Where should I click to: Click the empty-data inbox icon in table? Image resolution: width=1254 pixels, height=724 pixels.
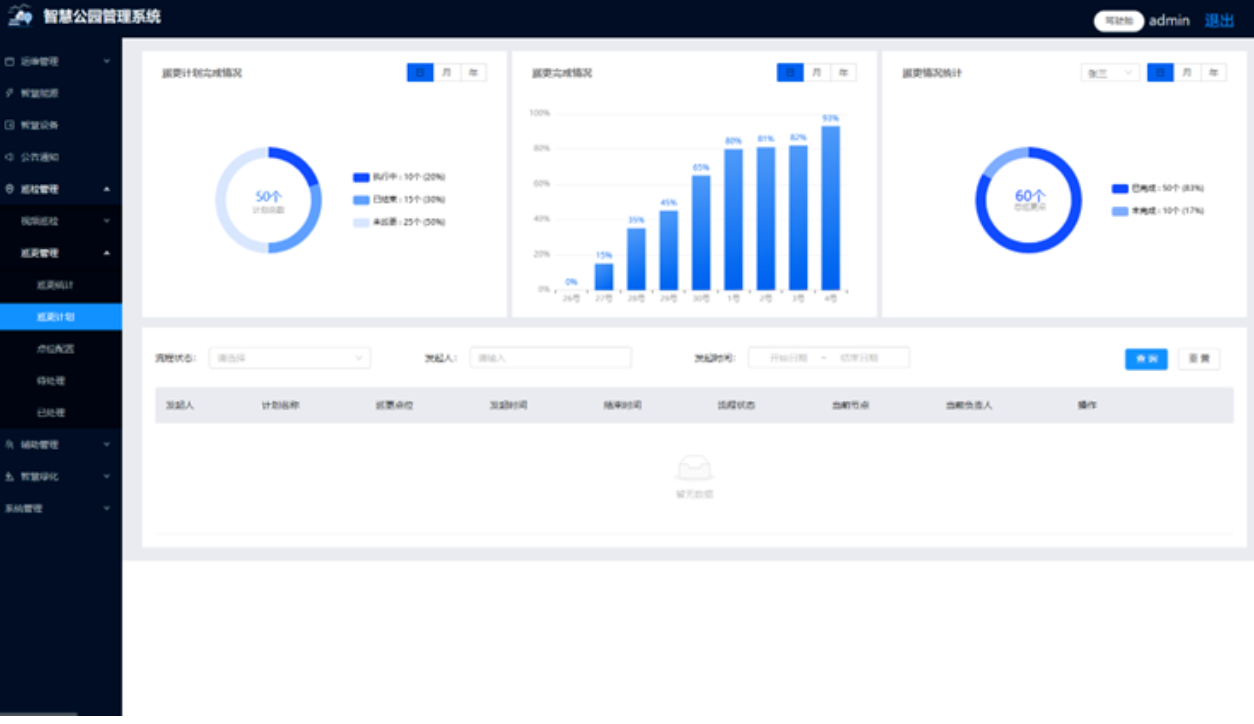(x=694, y=468)
